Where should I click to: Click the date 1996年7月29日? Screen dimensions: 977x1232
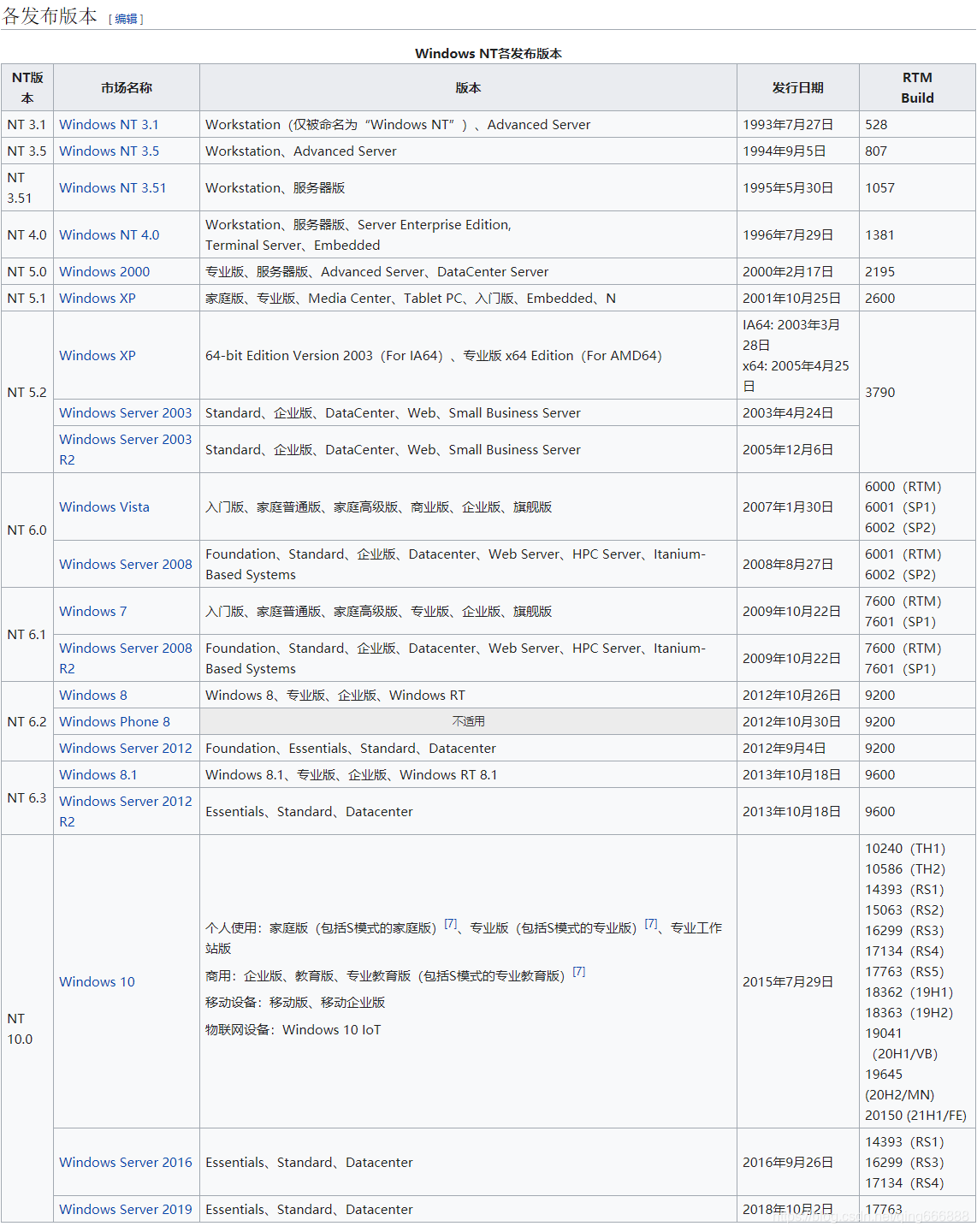788,234
